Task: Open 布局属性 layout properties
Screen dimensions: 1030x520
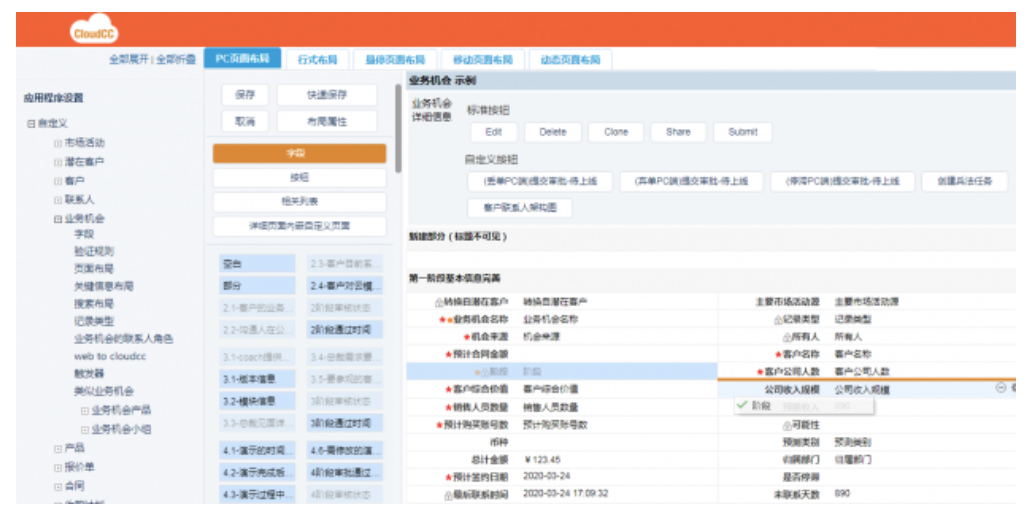Action: (326, 121)
